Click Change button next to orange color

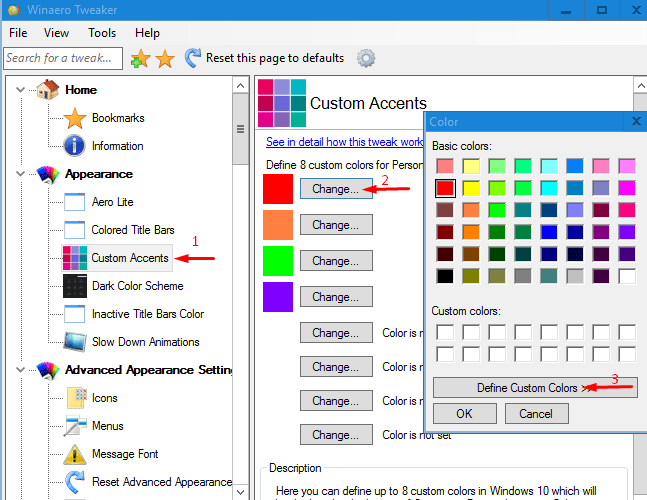336,225
